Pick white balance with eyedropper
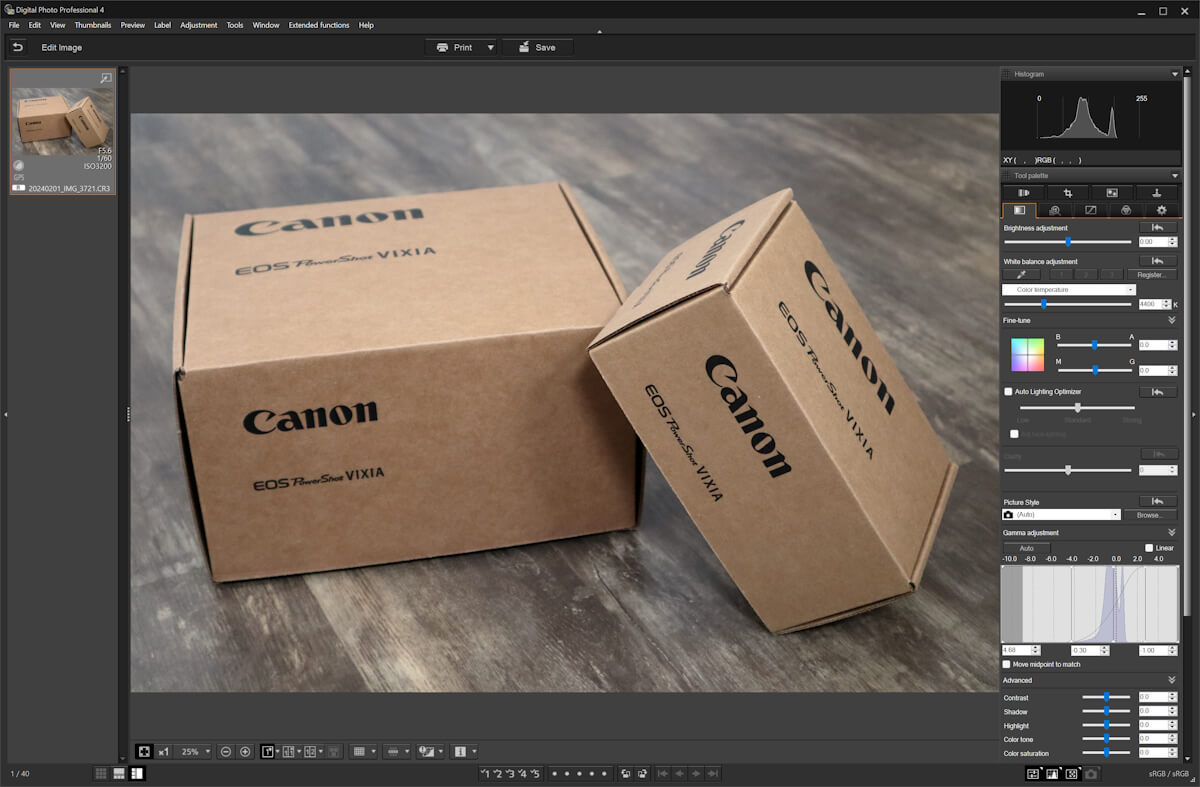Screen dimensions: 1200x787 [1021, 274]
